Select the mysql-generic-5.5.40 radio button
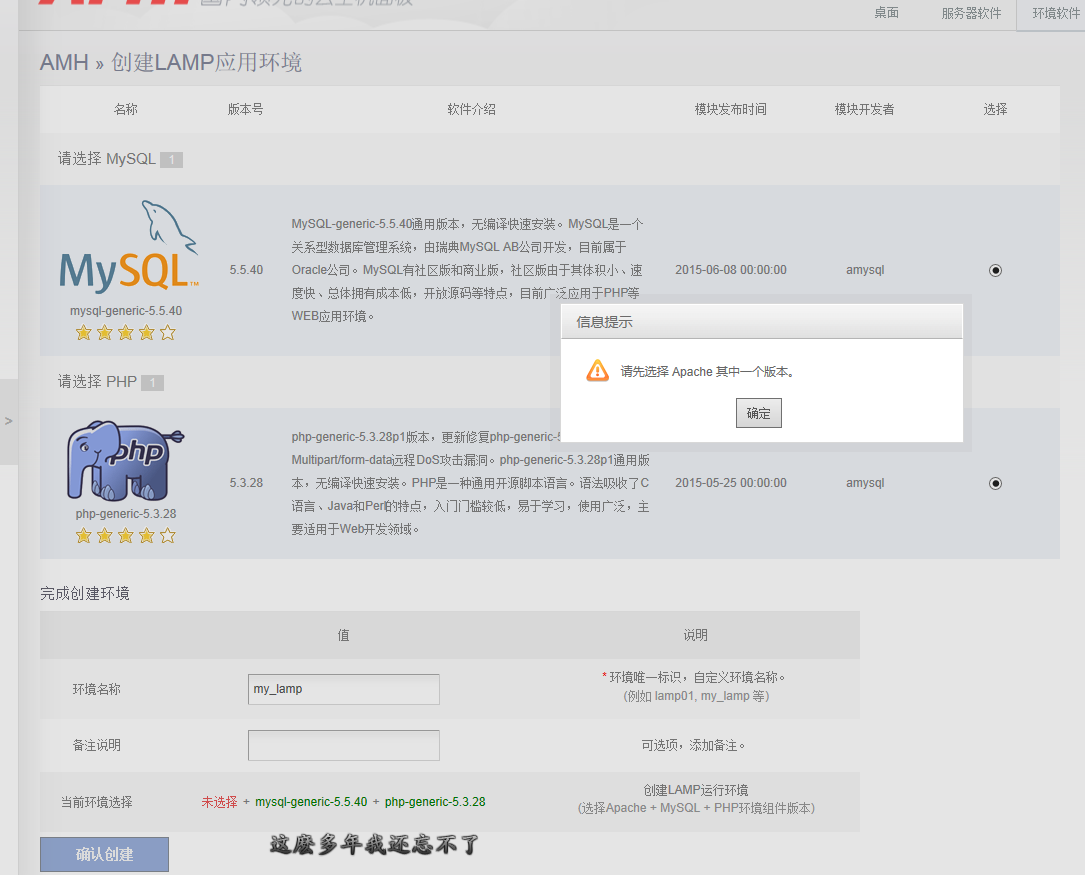This screenshot has height=875, width=1085. (x=995, y=270)
